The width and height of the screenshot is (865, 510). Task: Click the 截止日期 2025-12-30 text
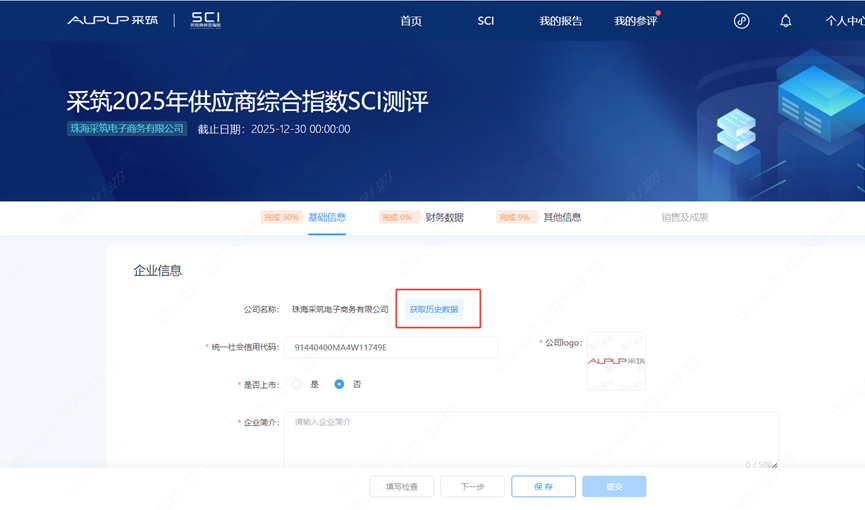274,129
